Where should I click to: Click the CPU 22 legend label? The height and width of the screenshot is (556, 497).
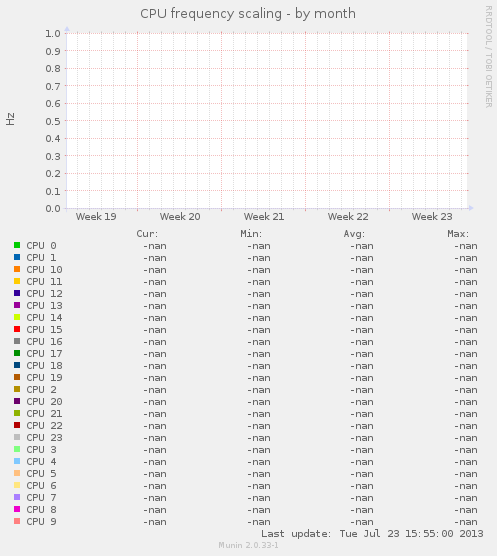click(45, 426)
